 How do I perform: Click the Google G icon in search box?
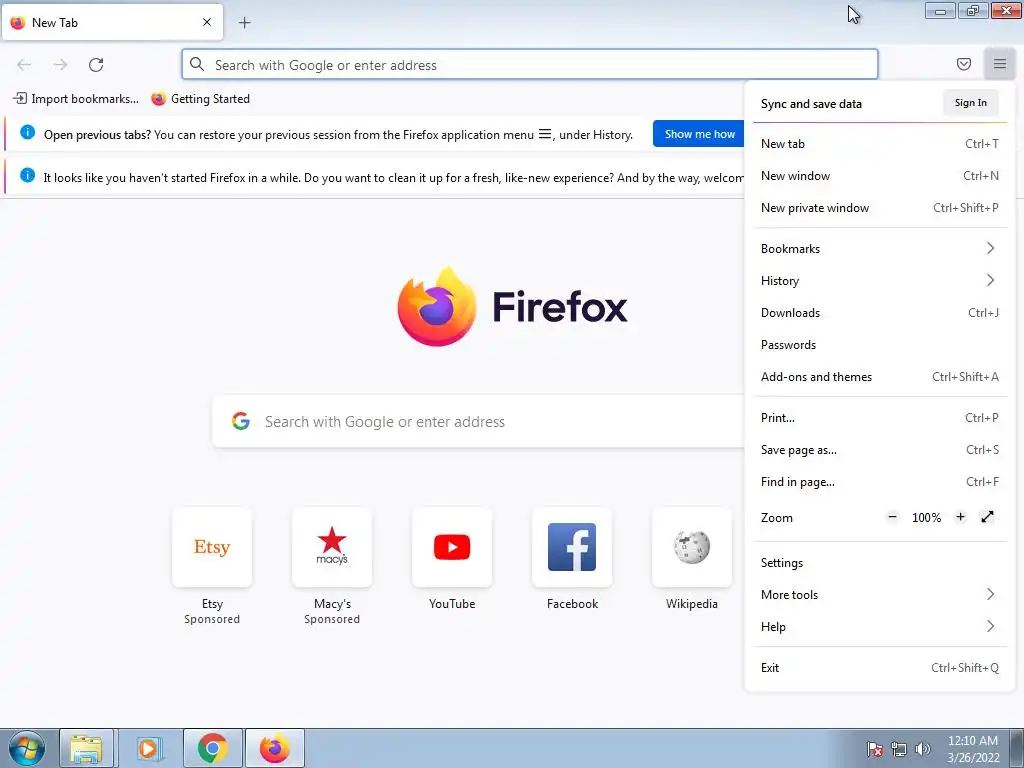coord(241,421)
